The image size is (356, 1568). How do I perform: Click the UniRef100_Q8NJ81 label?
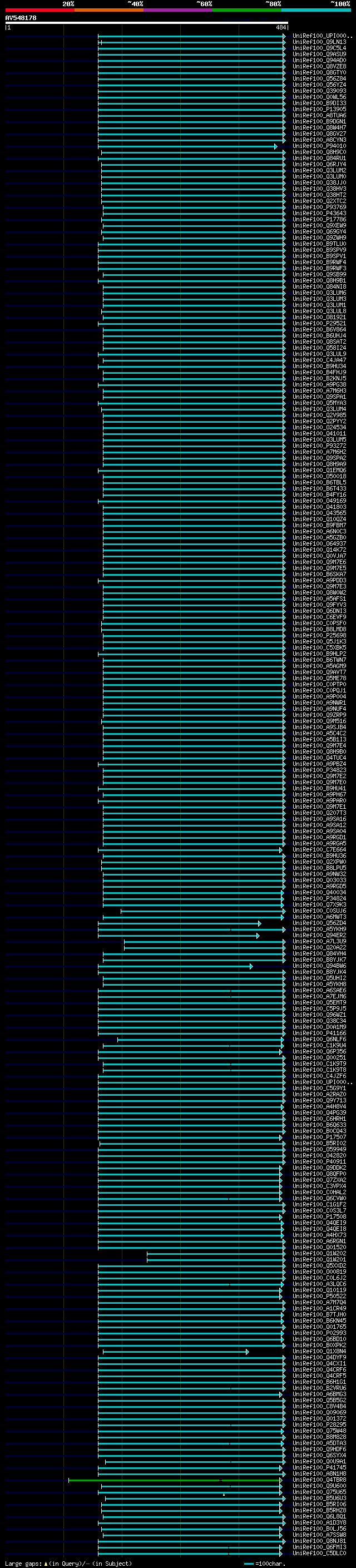coord(319,1541)
